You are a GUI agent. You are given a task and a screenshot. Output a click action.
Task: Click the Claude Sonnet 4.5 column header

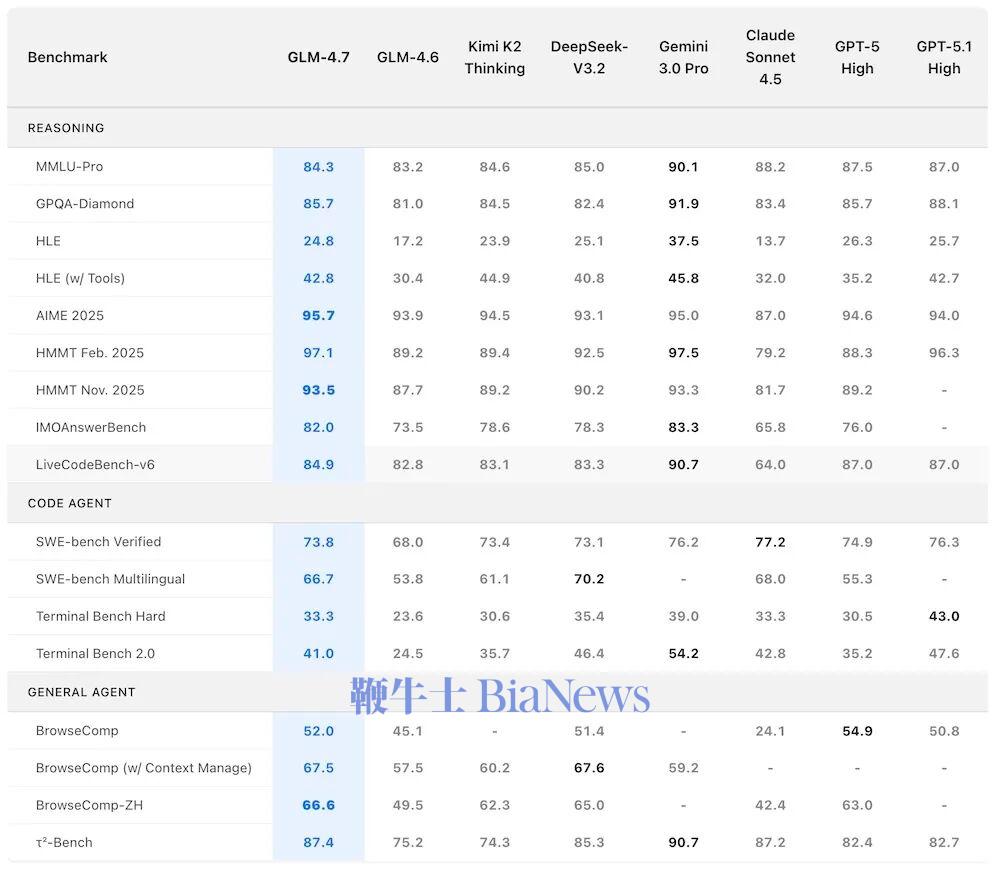pos(770,57)
